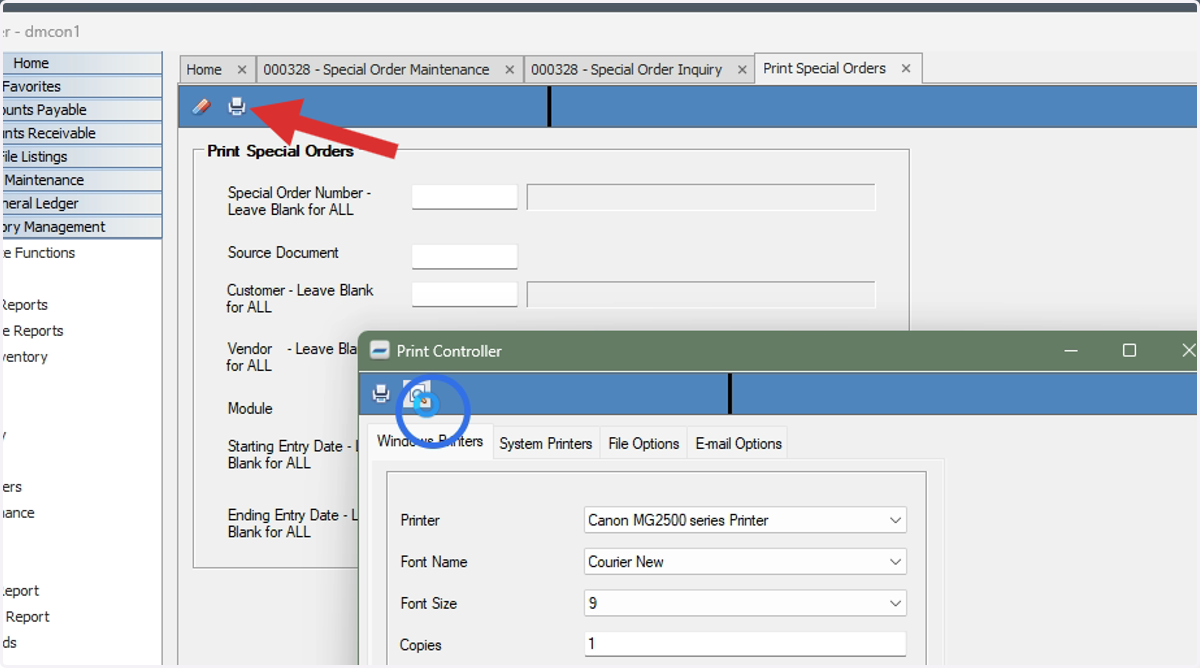Image resolution: width=1200 pixels, height=668 pixels.
Task: Click the Home sidebar button
Action: pyautogui.click(x=81, y=63)
